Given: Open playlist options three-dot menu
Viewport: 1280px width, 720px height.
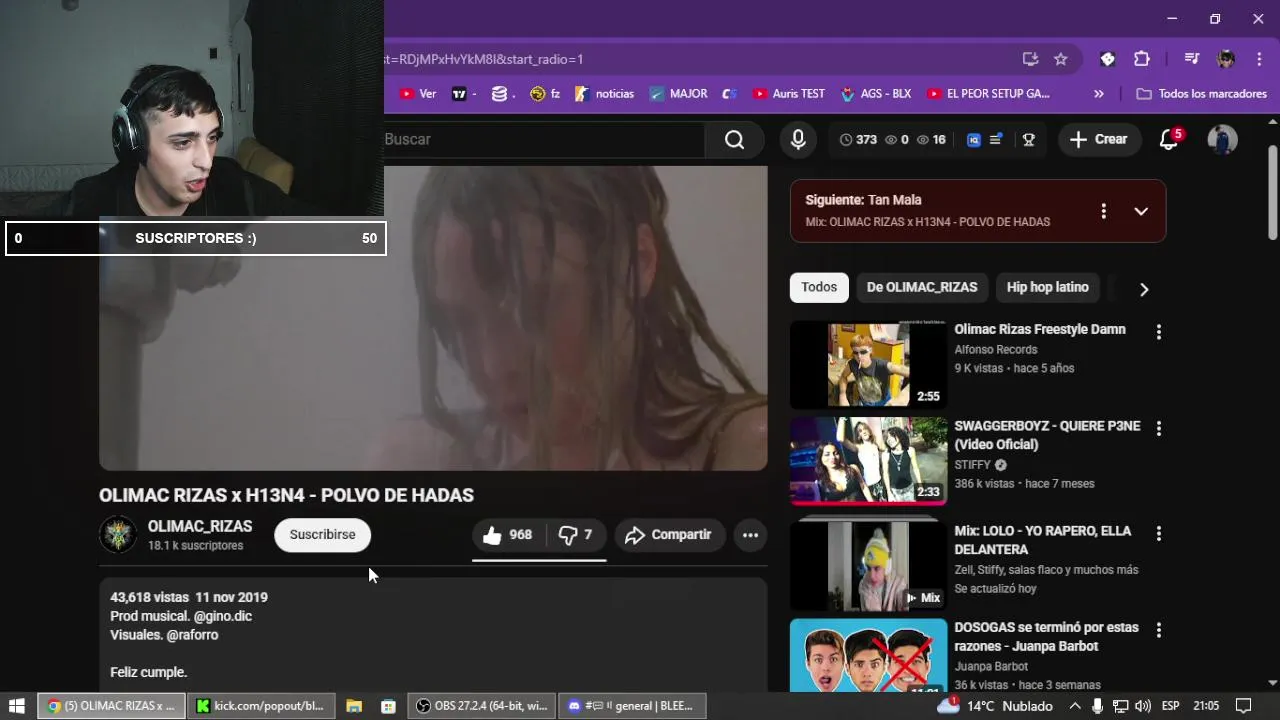Looking at the screenshot, I should 1104,211.
